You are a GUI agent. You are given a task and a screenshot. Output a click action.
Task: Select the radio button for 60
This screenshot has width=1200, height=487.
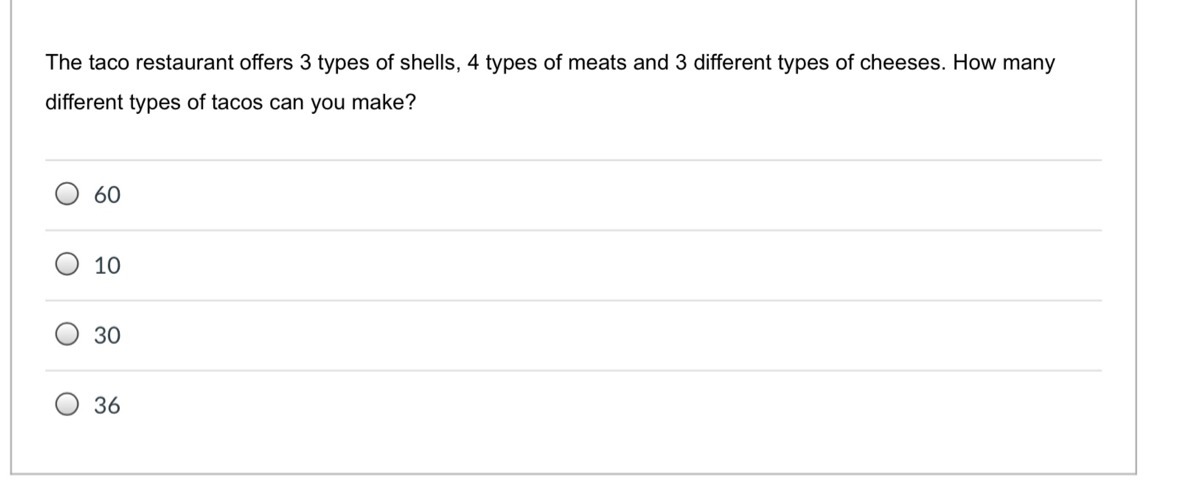[x=67, y=194]
